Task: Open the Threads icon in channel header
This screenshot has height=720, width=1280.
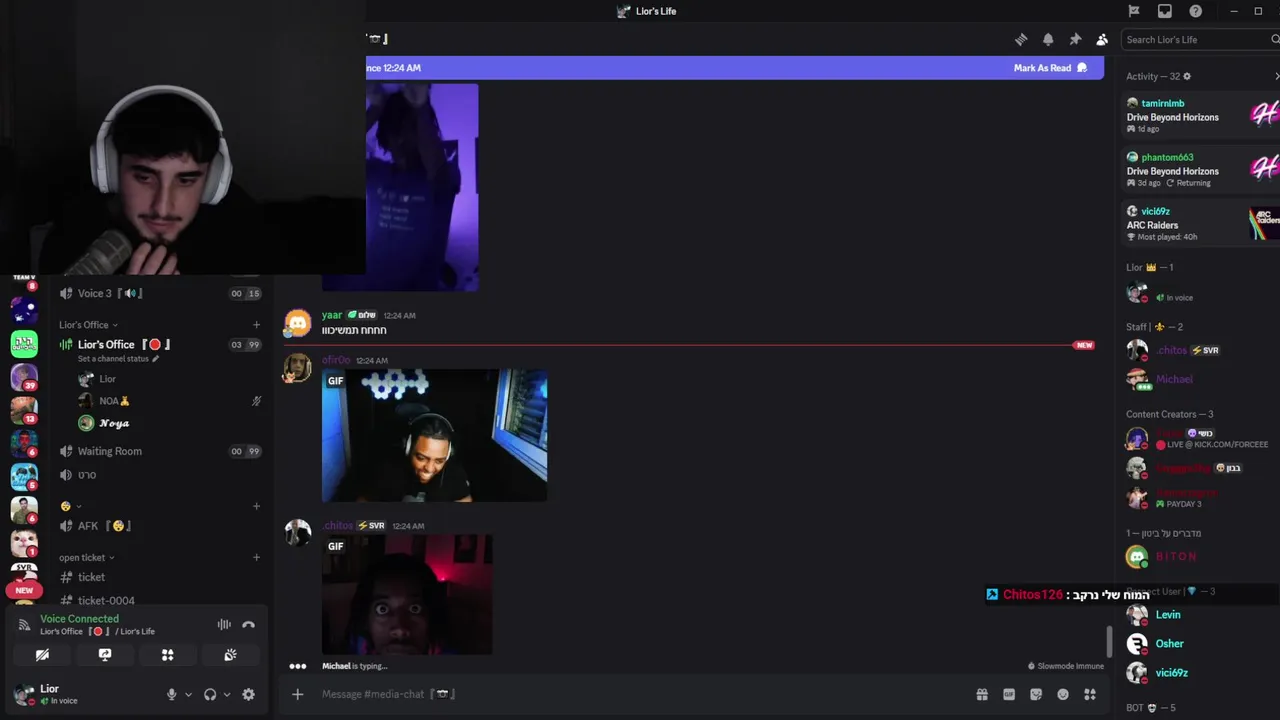Action: coord(1021,39)
